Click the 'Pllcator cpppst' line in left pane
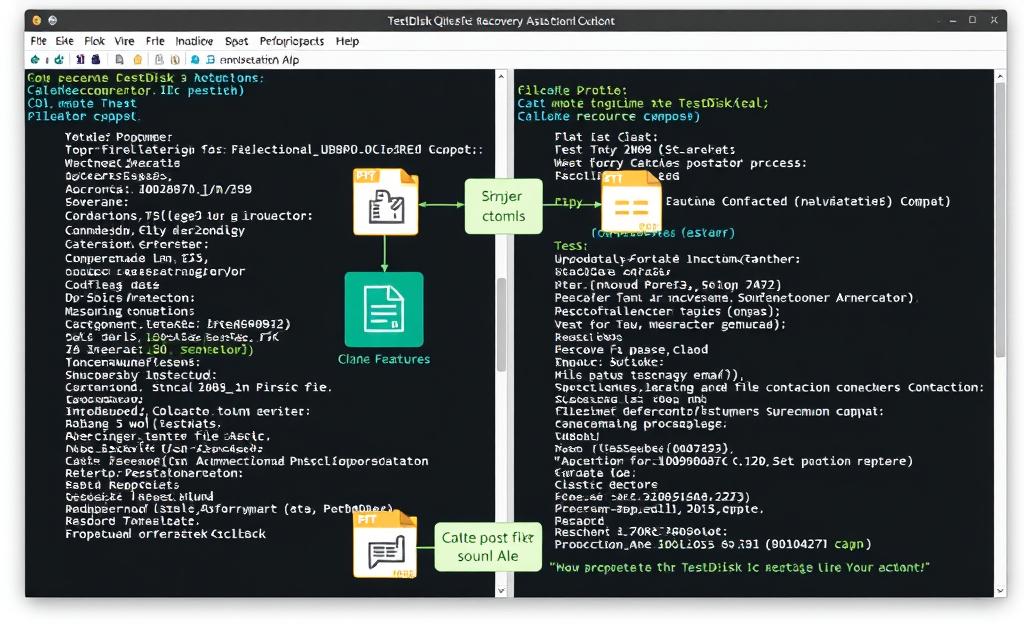 83,116
